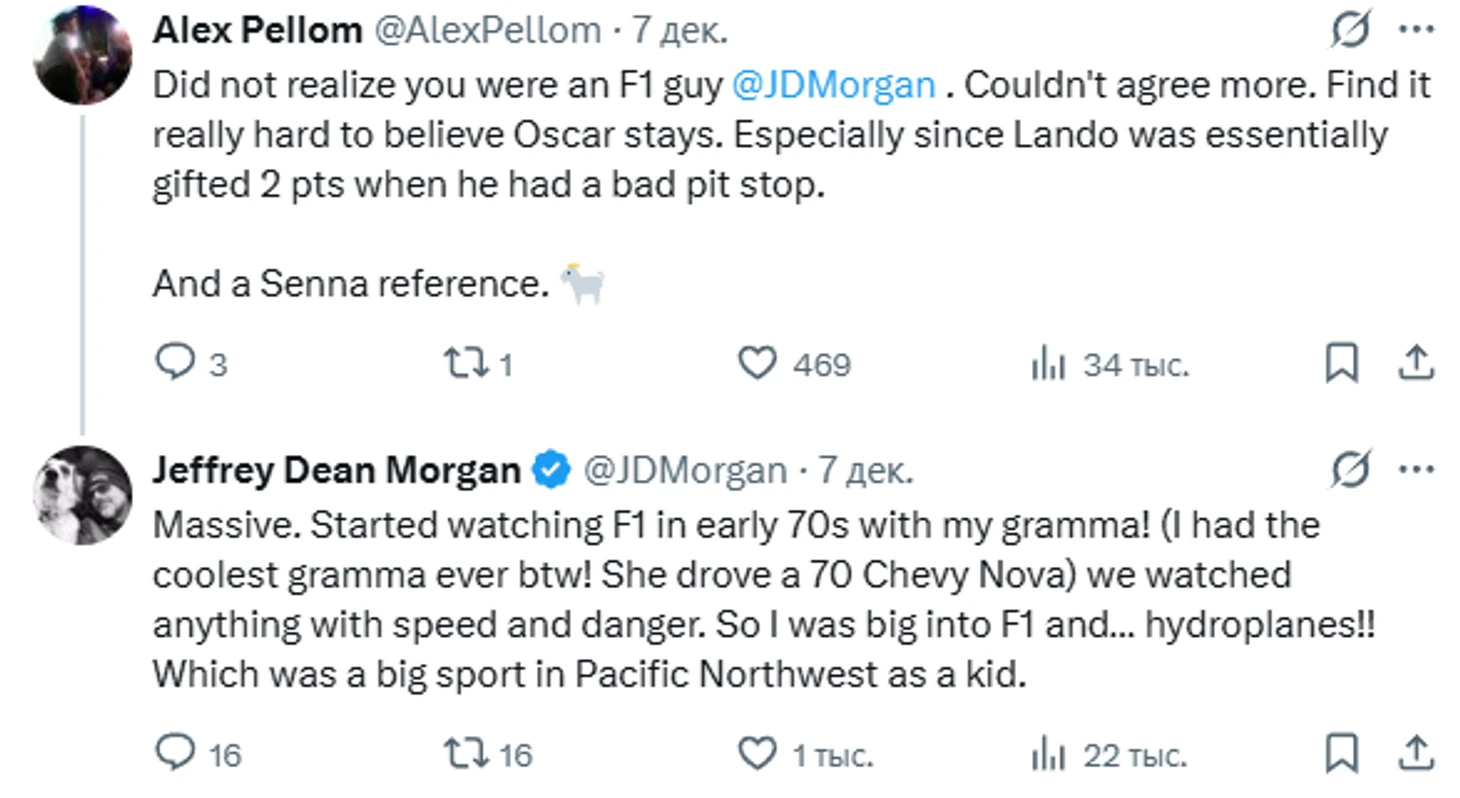
Task: Share Alex Pellom's tweet
Action: pos(1416,364)
